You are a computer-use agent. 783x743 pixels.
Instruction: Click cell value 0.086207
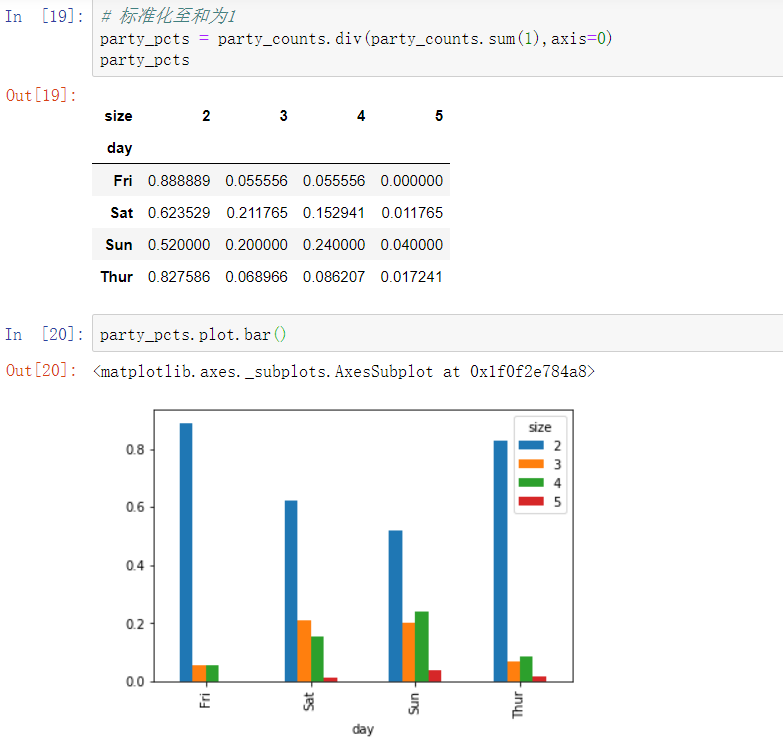tap(334, 277)
